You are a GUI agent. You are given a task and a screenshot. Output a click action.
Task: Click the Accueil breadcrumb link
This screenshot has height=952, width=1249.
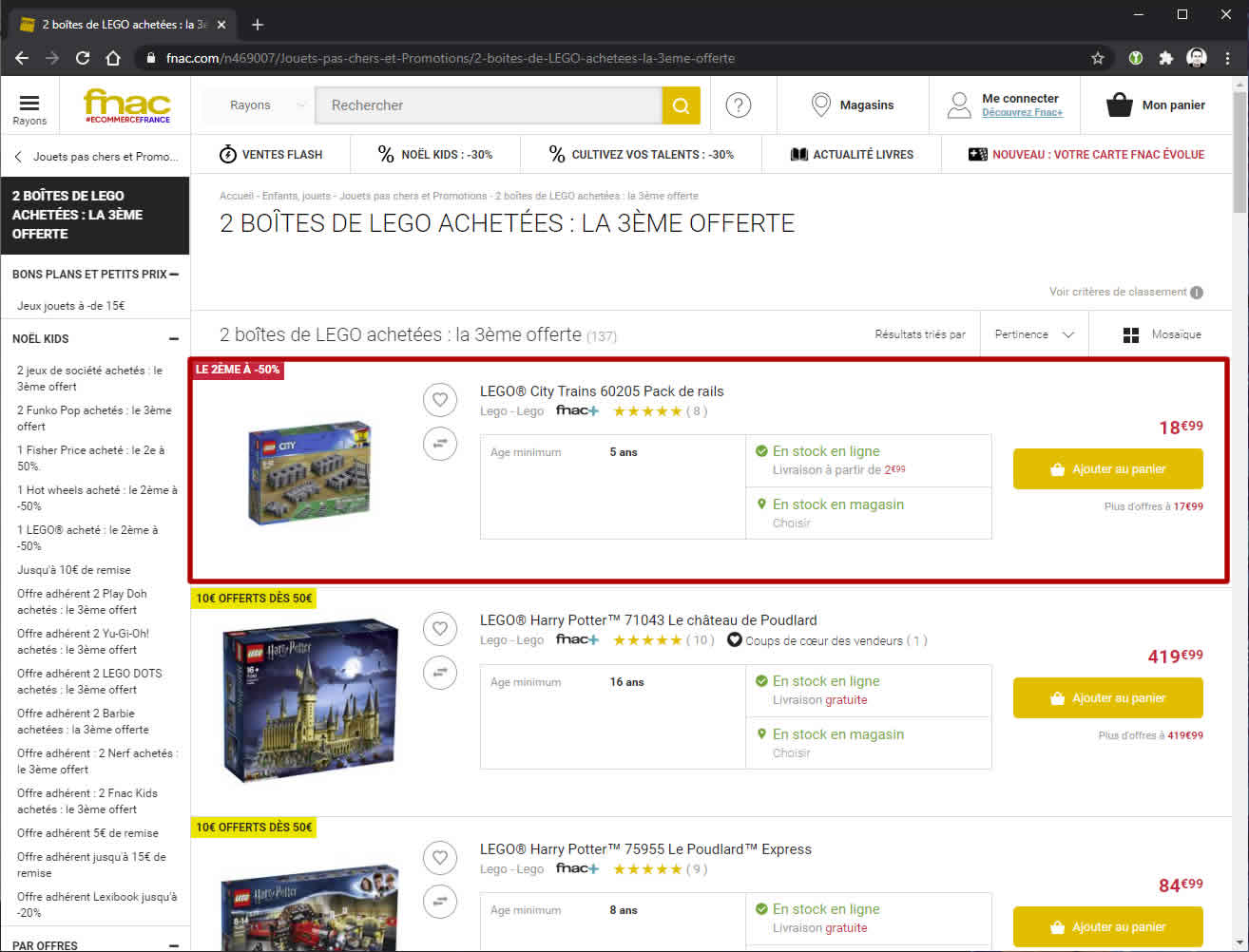point(237,196)
